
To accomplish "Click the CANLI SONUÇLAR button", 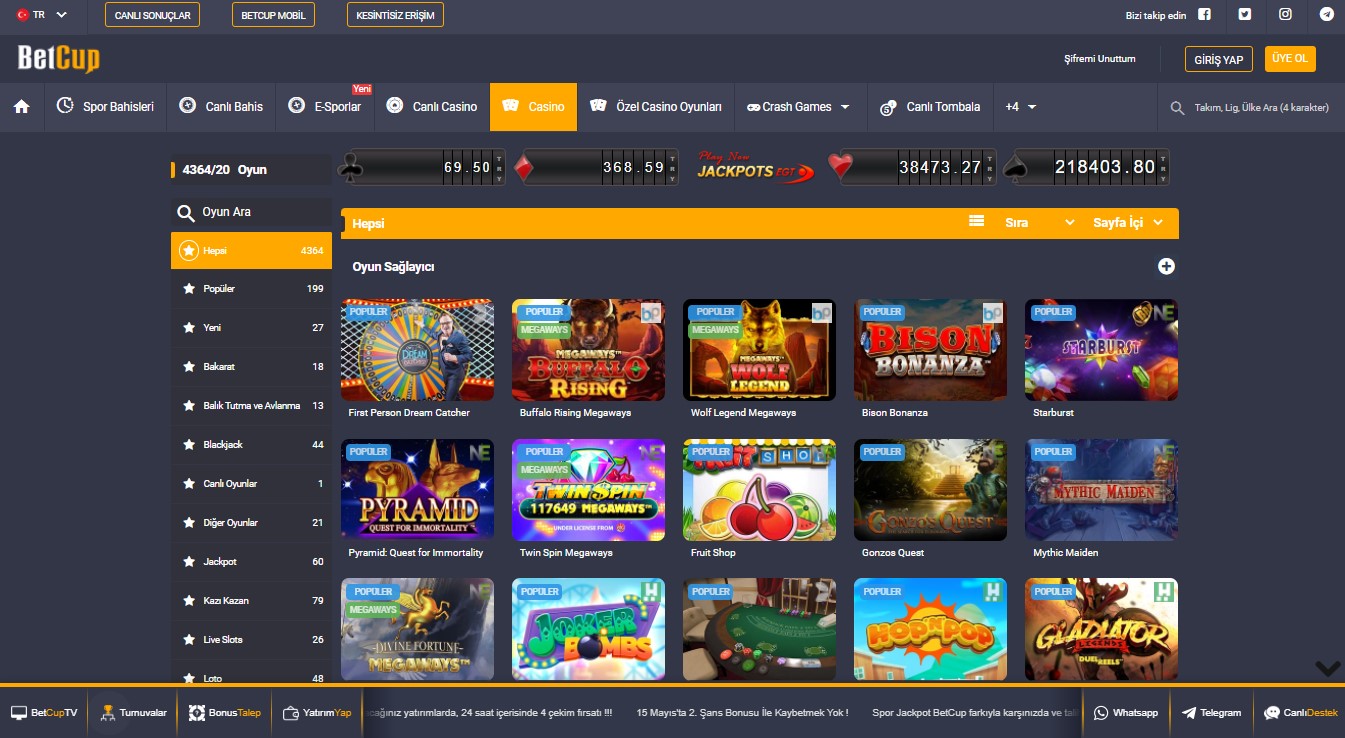I will coord(152,15).
